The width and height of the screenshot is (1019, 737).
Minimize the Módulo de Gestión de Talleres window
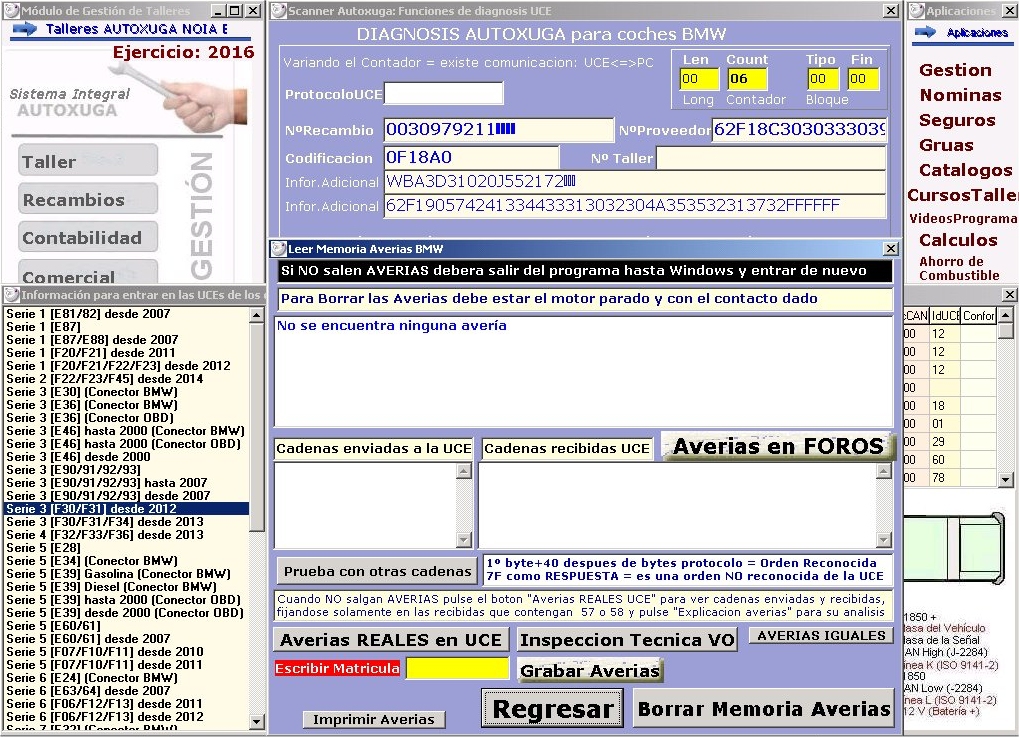tap(219, 10)
